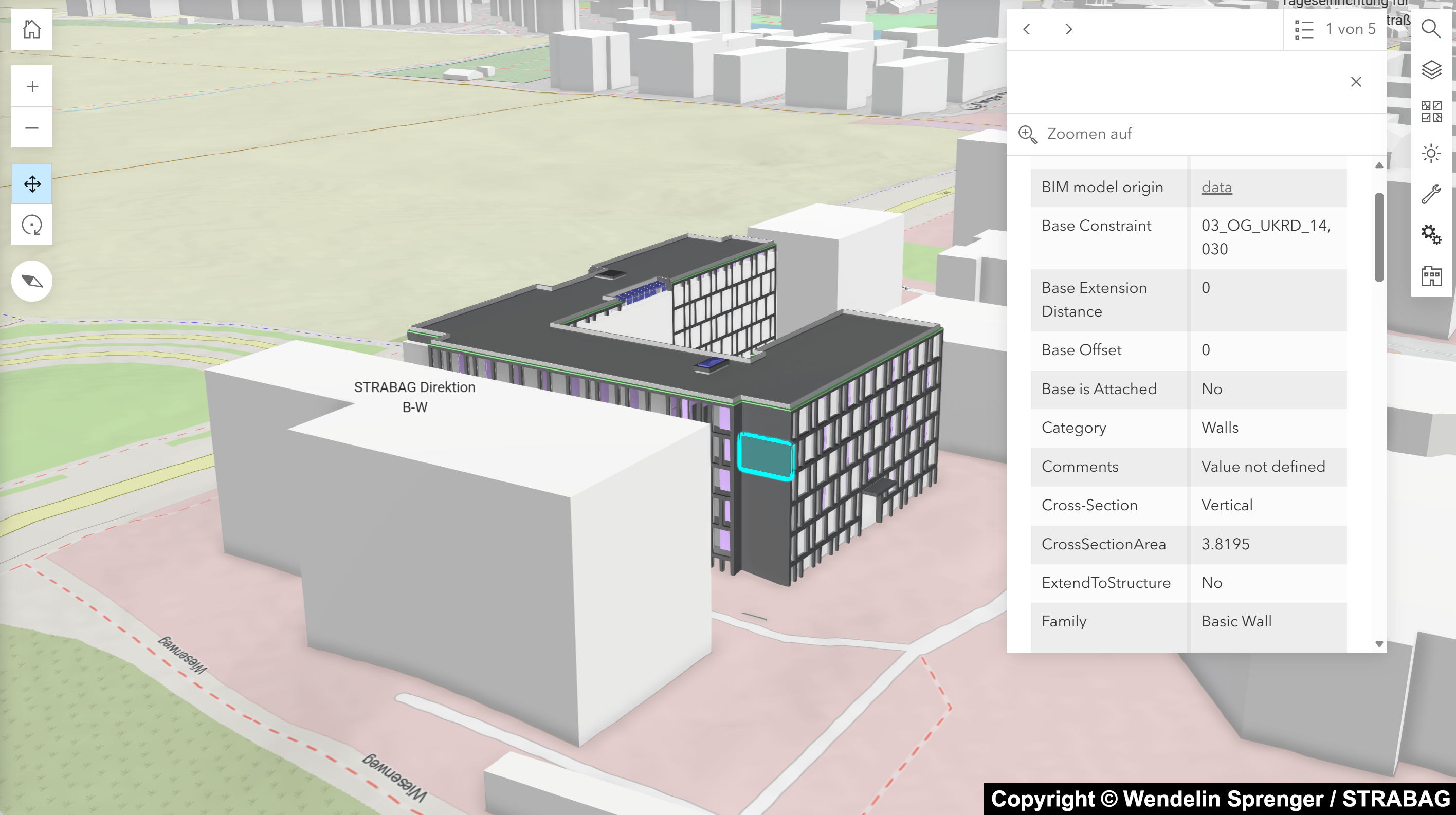The height and width of the screenshot is (815, 1456).
Task: Open the '1 von 5' feature list
Action: pyautogui.click(x=1335, y=29)
